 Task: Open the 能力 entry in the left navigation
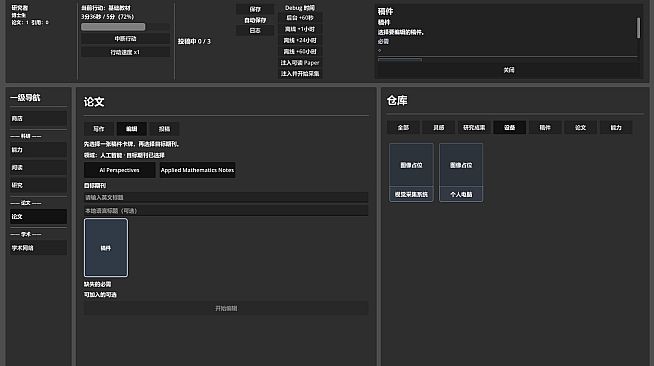[x=38, y=150]
